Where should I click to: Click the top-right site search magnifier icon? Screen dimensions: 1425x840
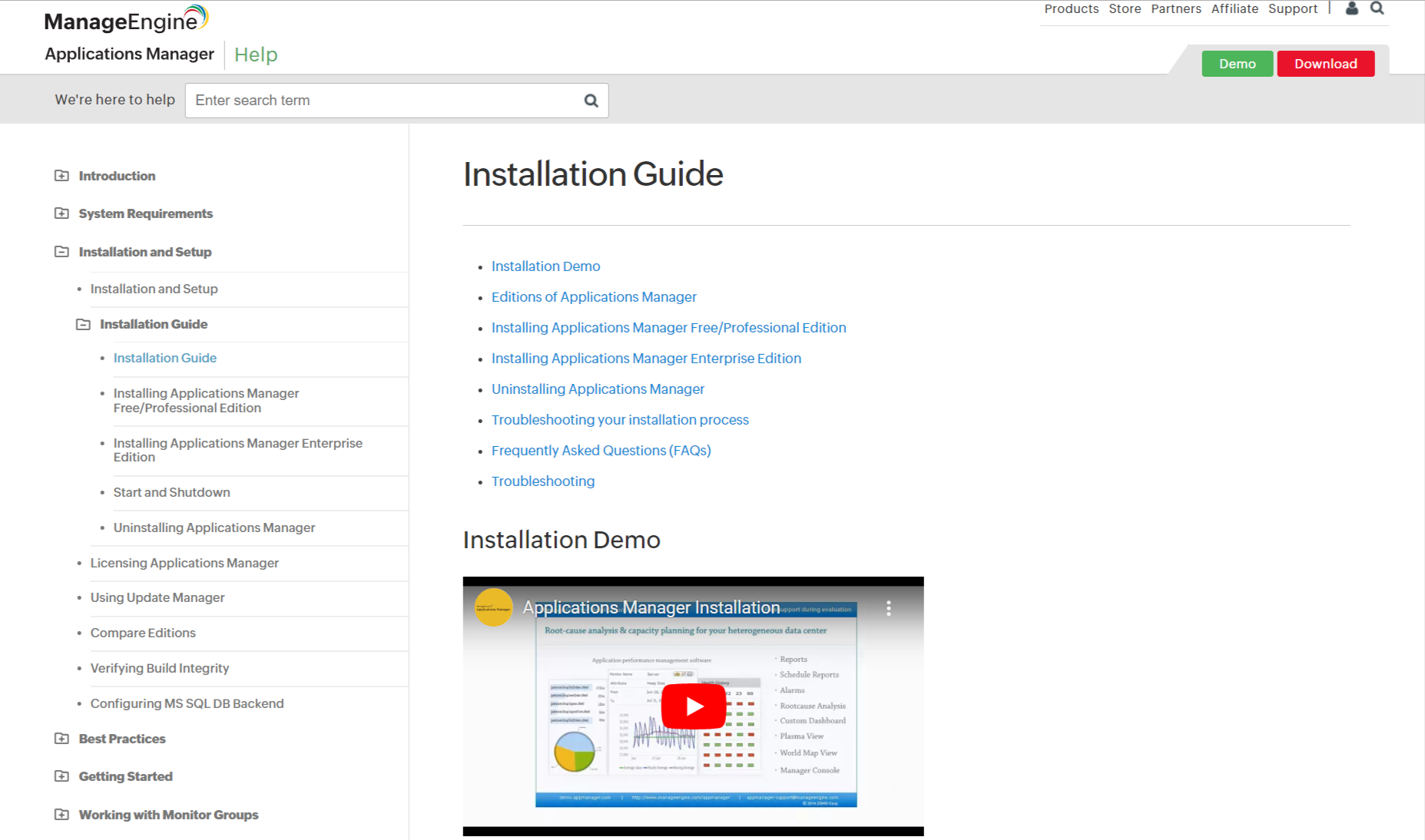point(1377,8)
